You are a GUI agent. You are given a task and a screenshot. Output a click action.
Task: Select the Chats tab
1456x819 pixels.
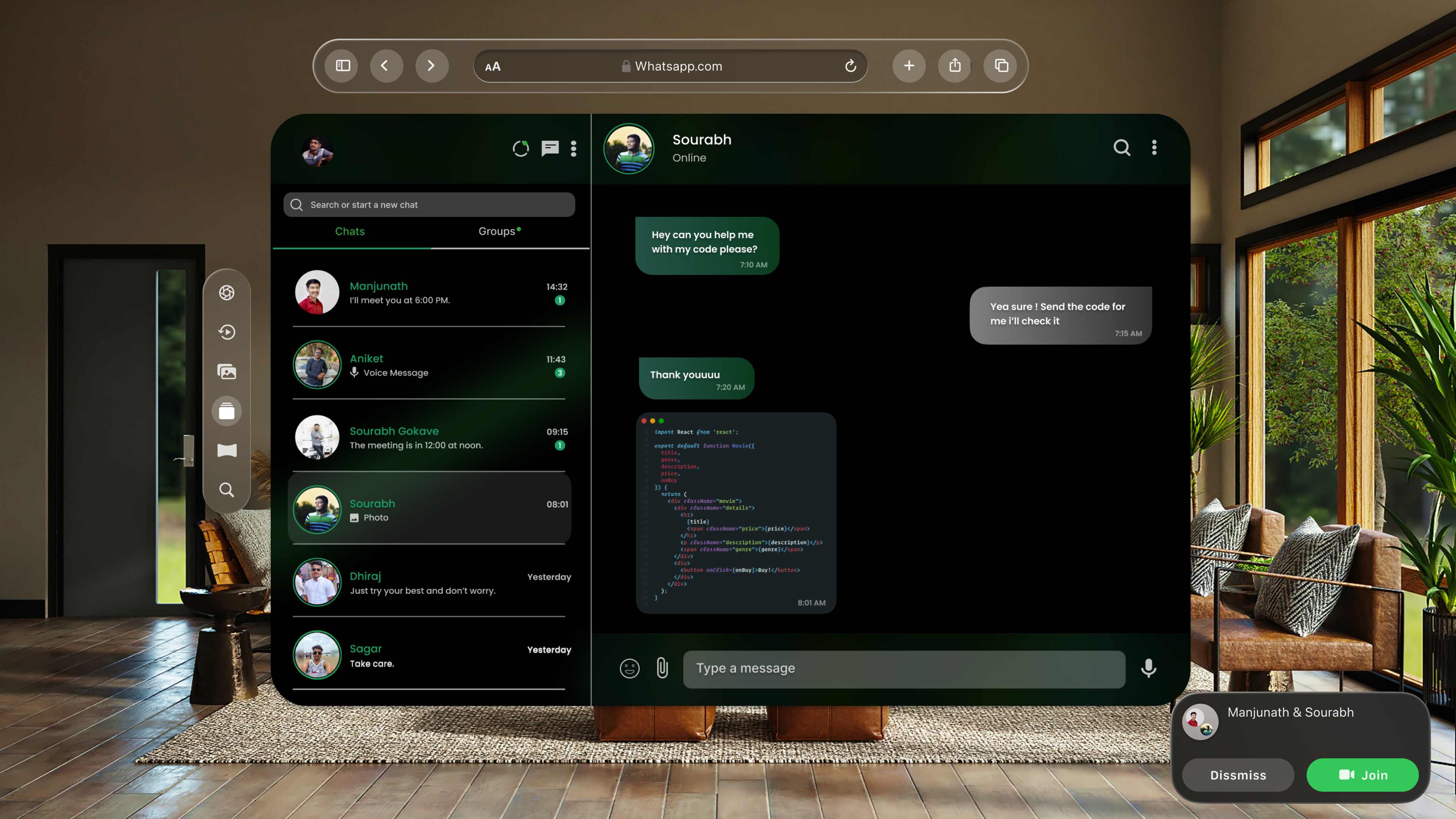point(349,231)
